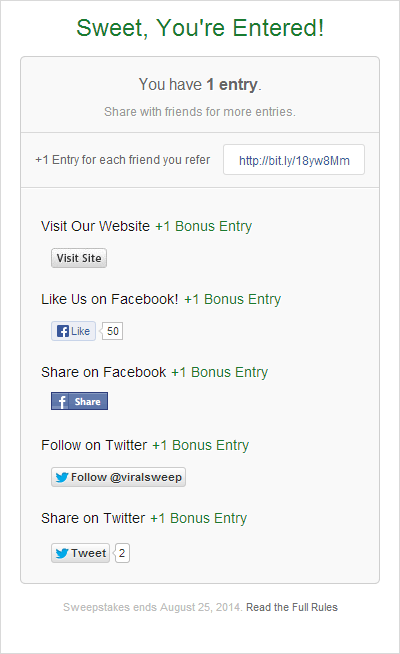The image size is (400, 654).
Task: Click the Share label on the Facebook button
Action: tap(87, 402)
